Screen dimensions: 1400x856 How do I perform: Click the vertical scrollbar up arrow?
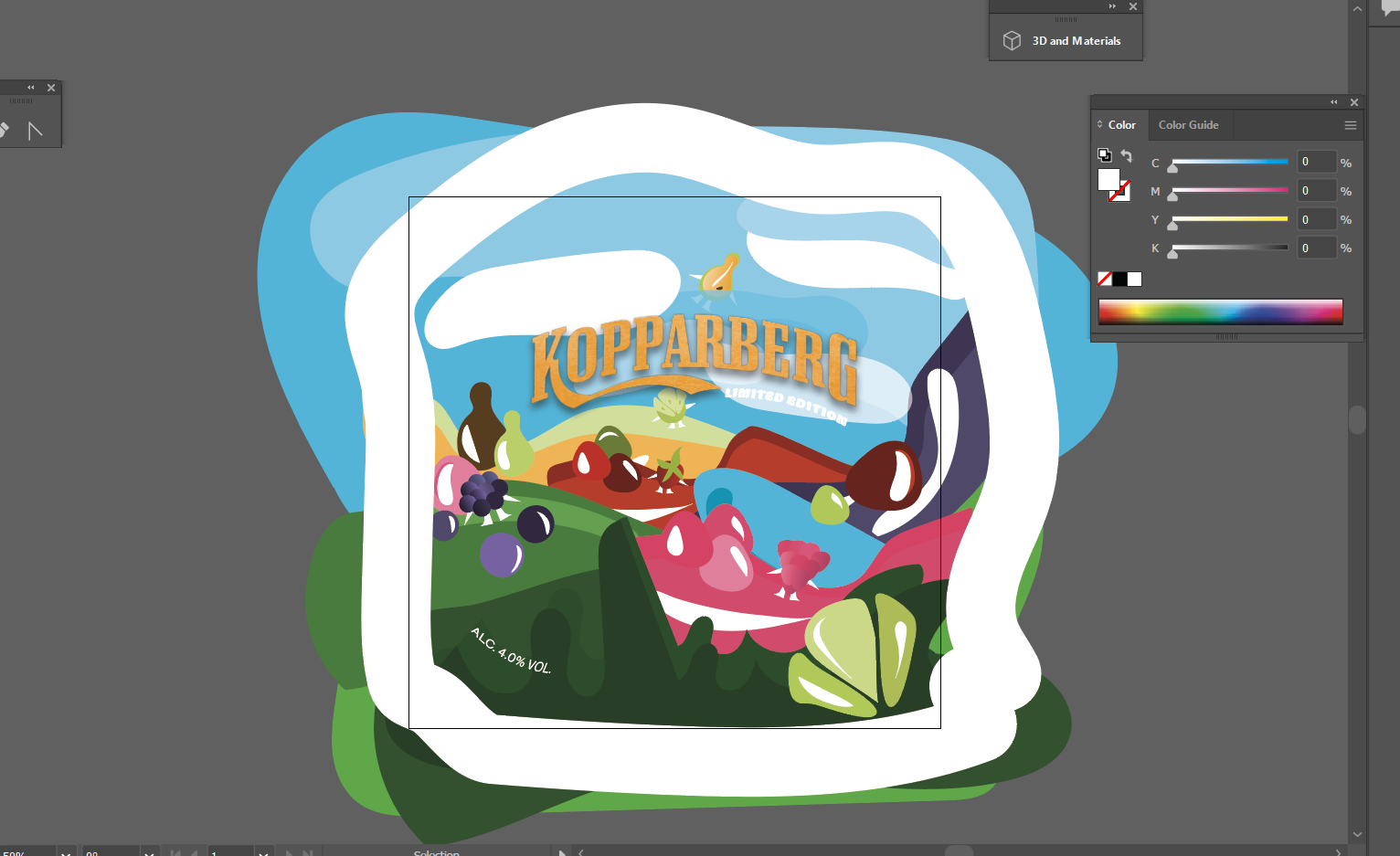pos(1357,8)
